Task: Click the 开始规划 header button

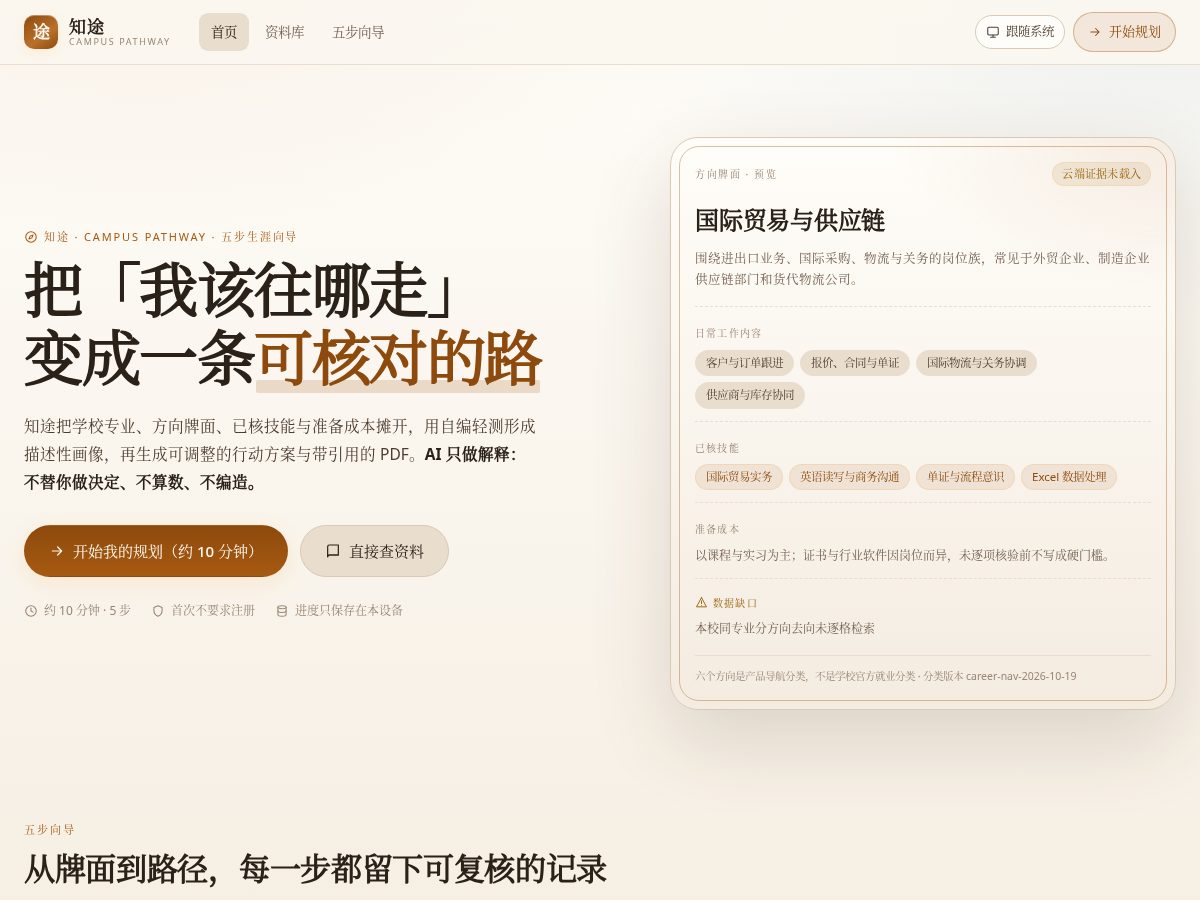Action: click(1124, 32)
